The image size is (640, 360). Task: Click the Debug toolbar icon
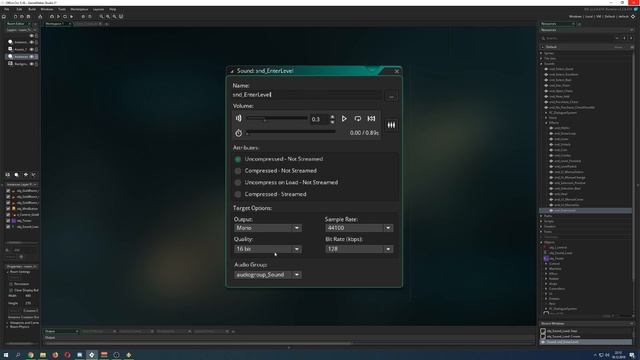[x=52, y=17]
